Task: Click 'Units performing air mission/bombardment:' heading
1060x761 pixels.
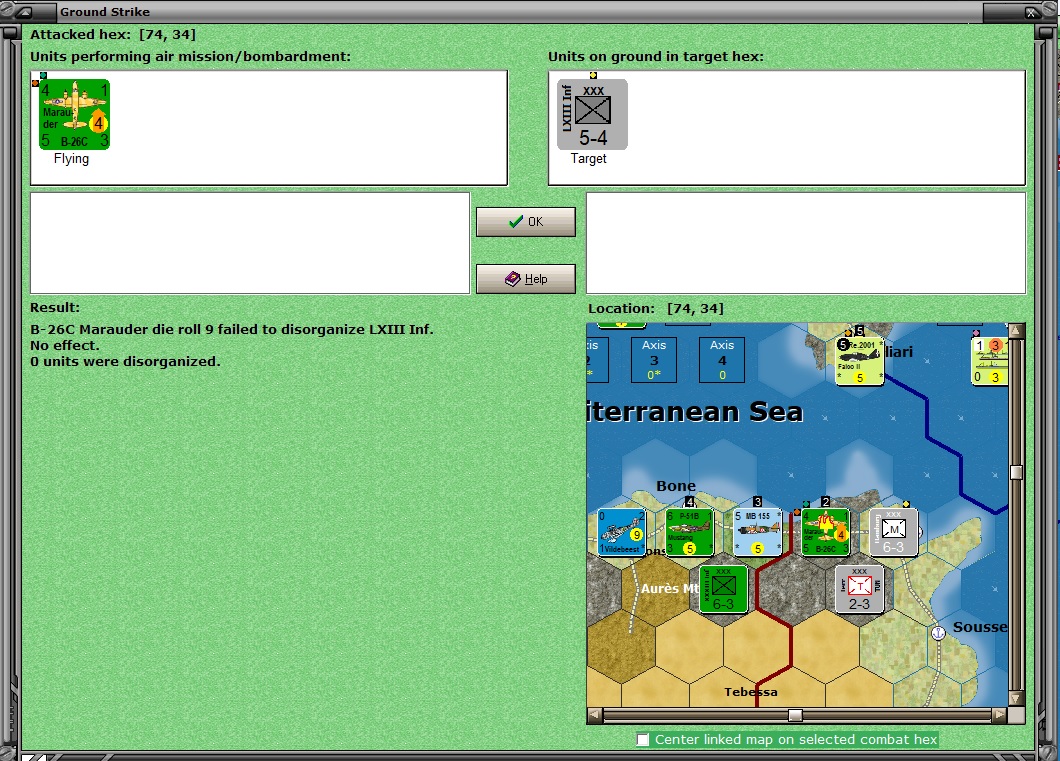Action: pos(191,57)
